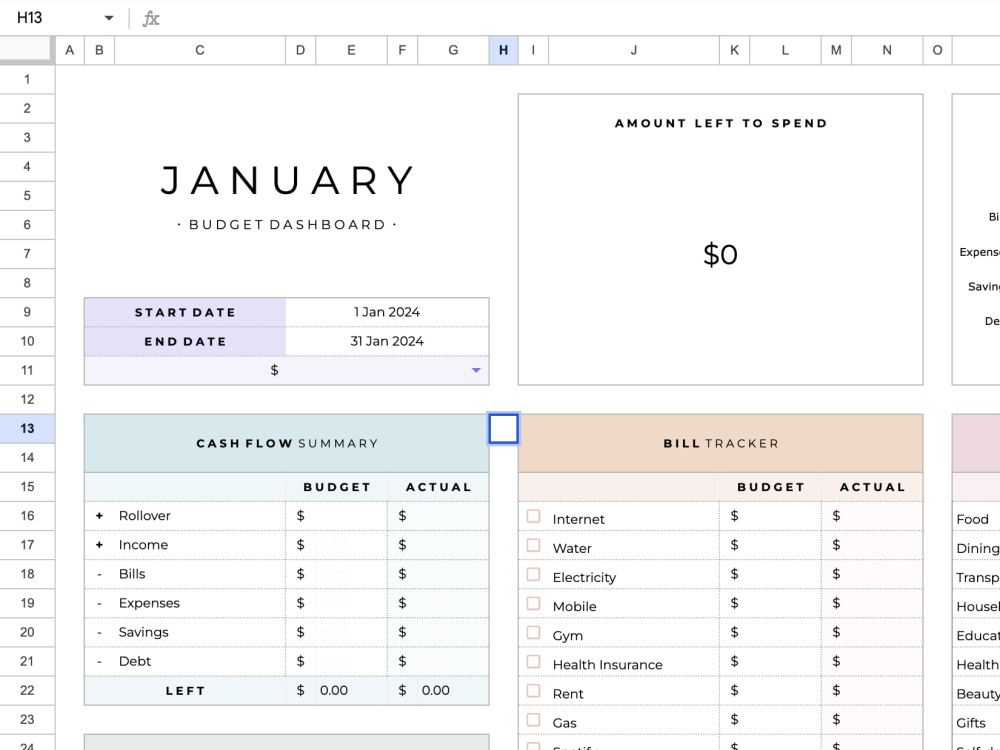This screenshot has width=1000, height=750.
Task: Click the AMOUNT LEFT TO SPEND heading
Action: 721,123
